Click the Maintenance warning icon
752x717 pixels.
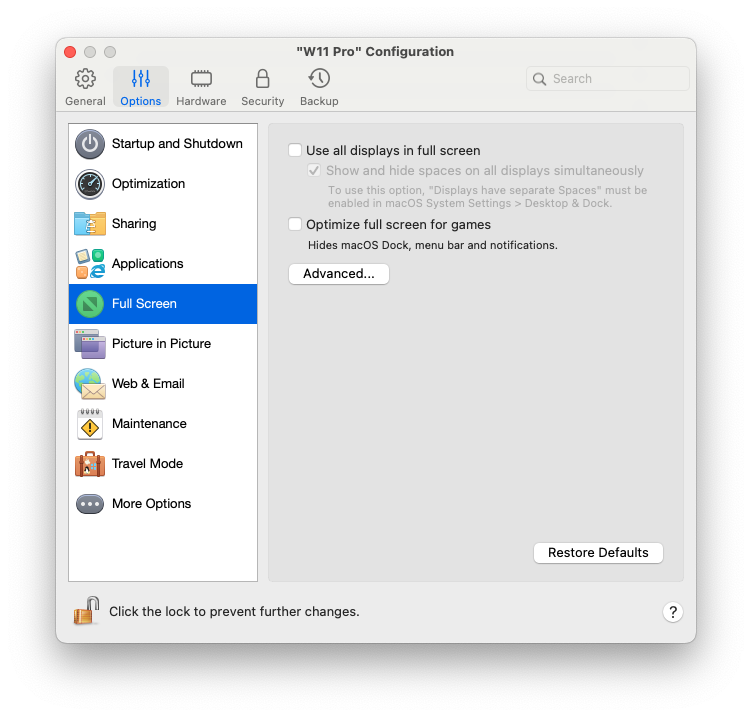90,424
